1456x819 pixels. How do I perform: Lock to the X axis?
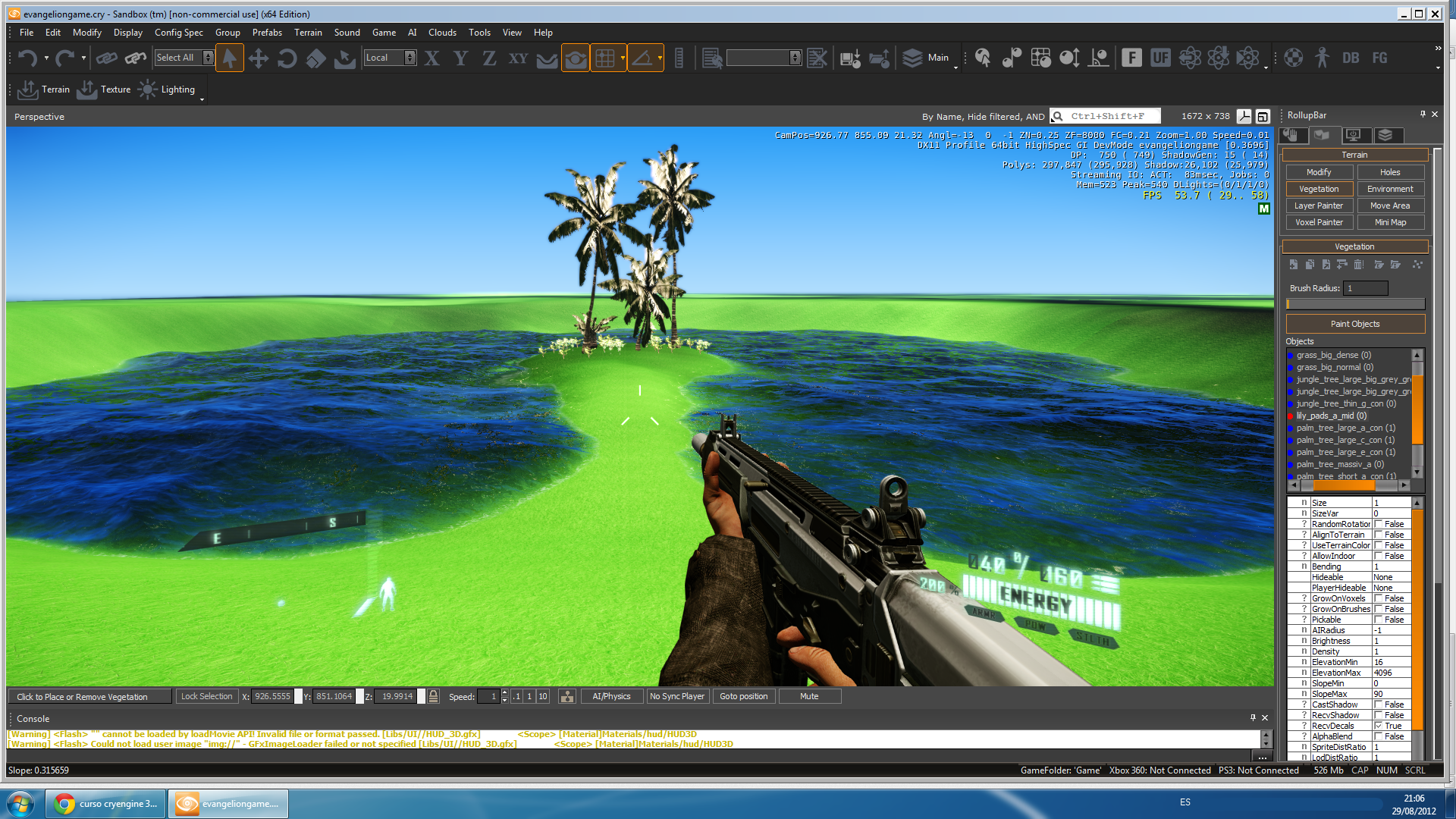(432, 58)
